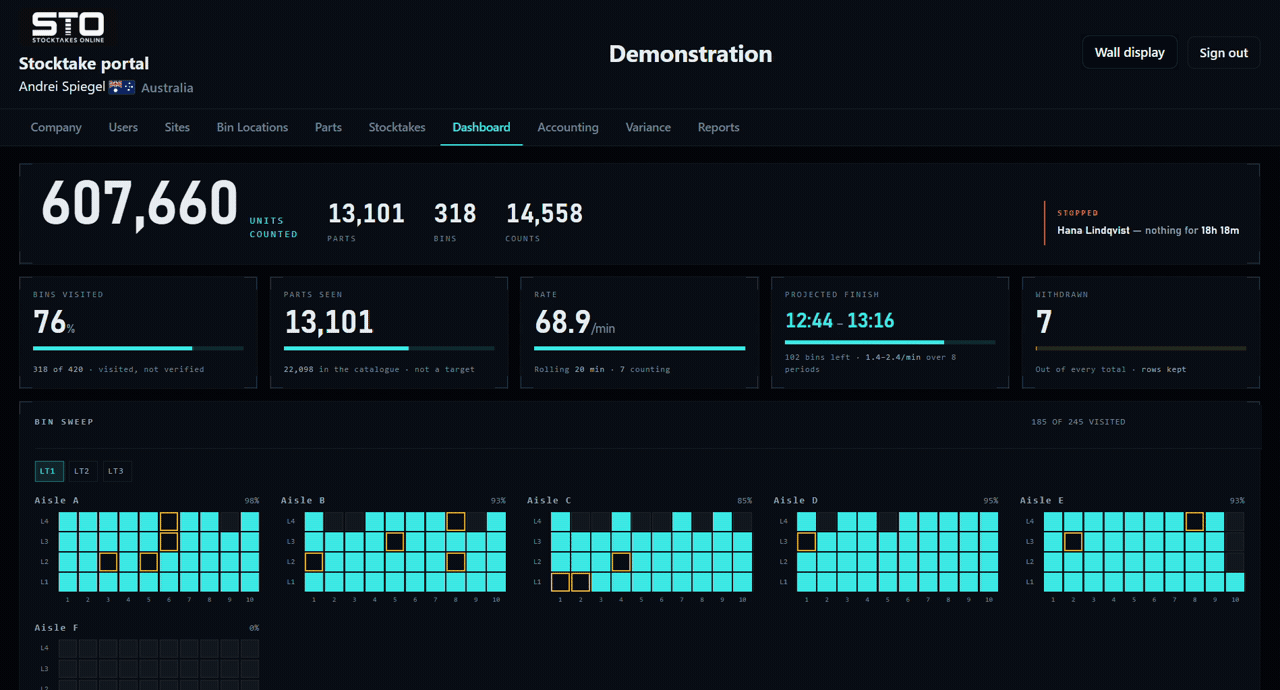
Task: Switch bin sweep to LT2
Action: tap(82, 471)
